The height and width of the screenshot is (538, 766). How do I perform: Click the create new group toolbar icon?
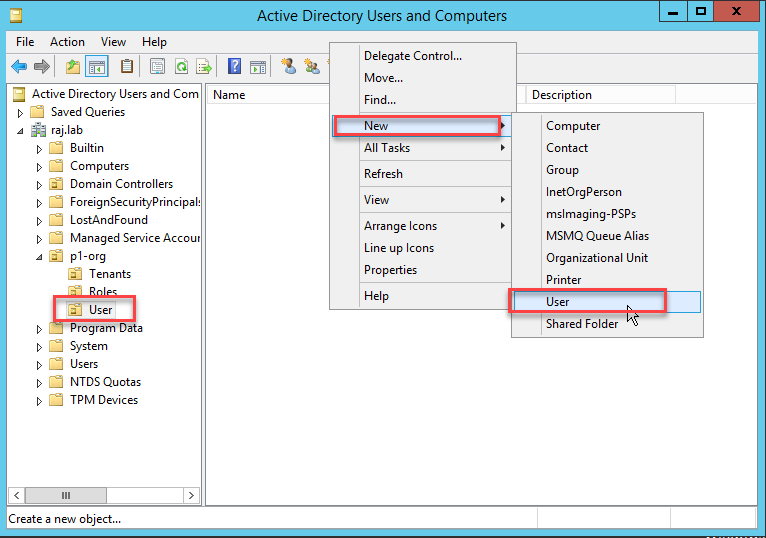[312, 66]
